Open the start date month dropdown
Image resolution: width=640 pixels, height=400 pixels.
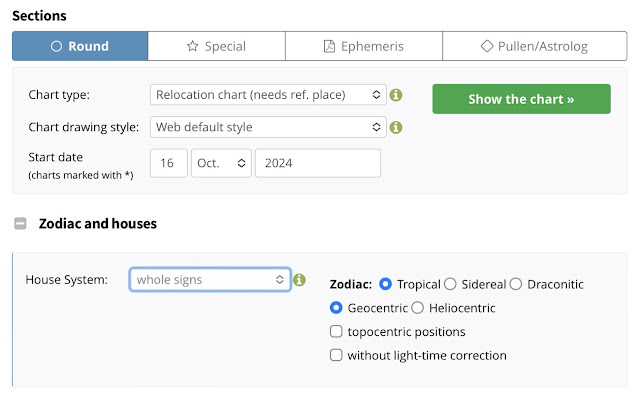221,163
